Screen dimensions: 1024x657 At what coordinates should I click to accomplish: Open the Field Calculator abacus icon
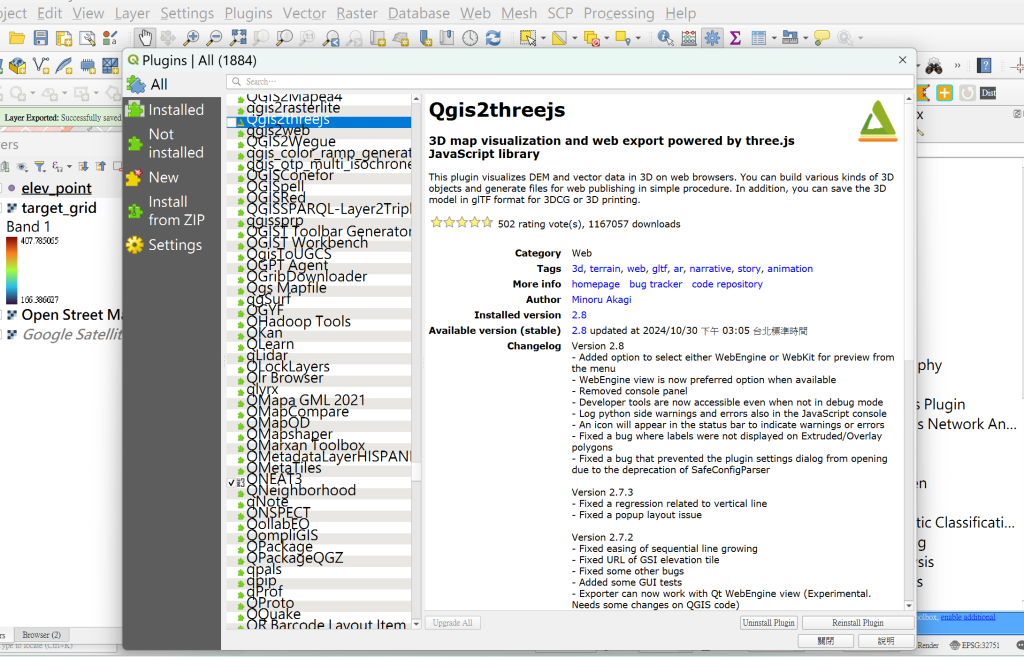pyautogui.click(x=689, y=38)
